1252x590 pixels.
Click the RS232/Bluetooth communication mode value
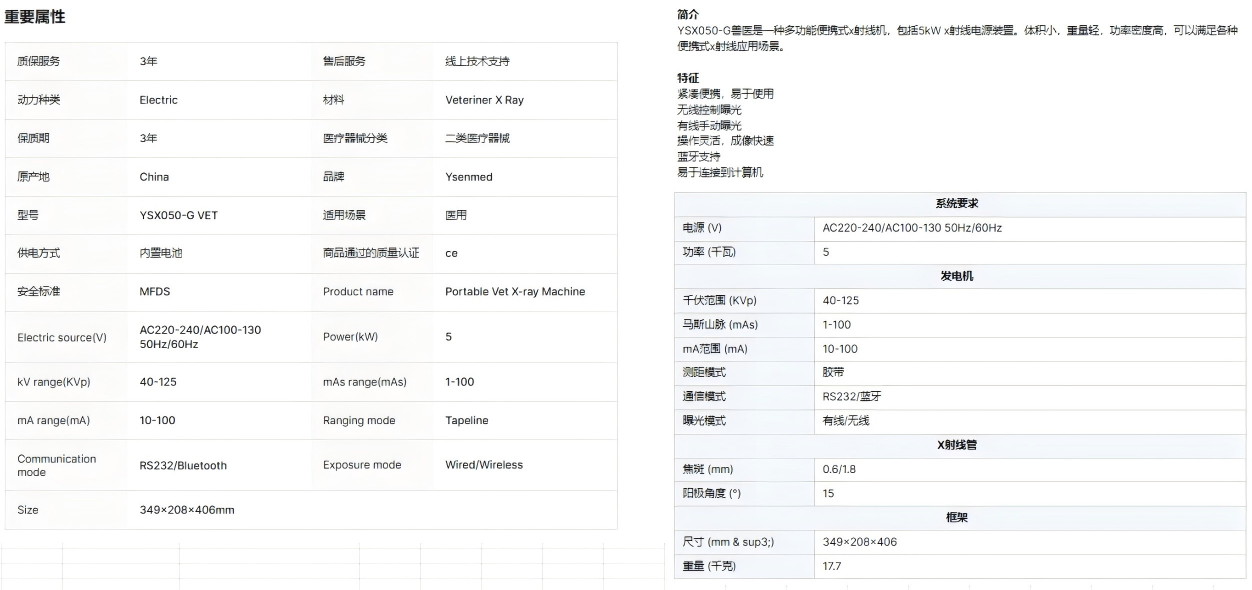(x=183, y=465)
